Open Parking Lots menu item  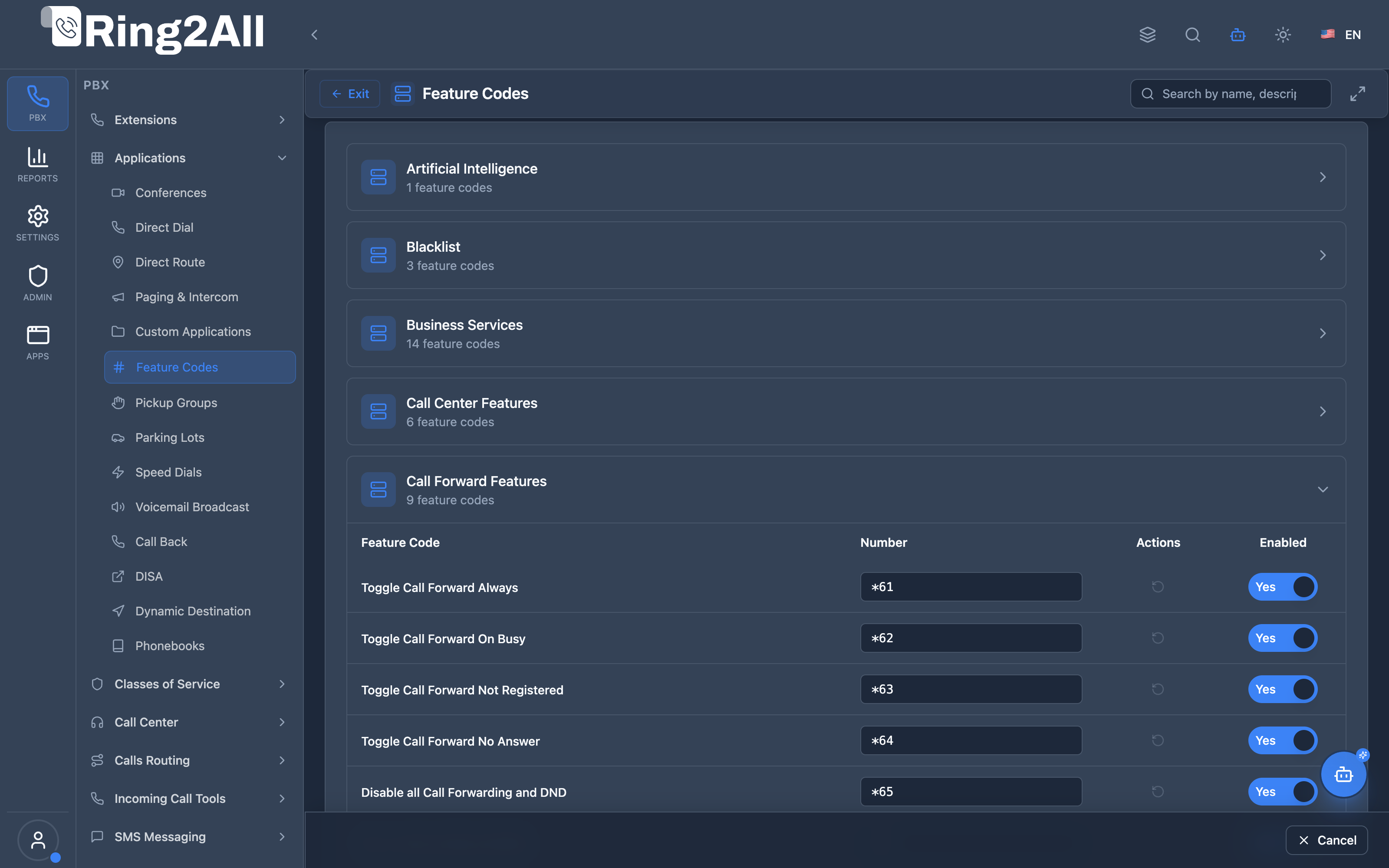(200, 437)
